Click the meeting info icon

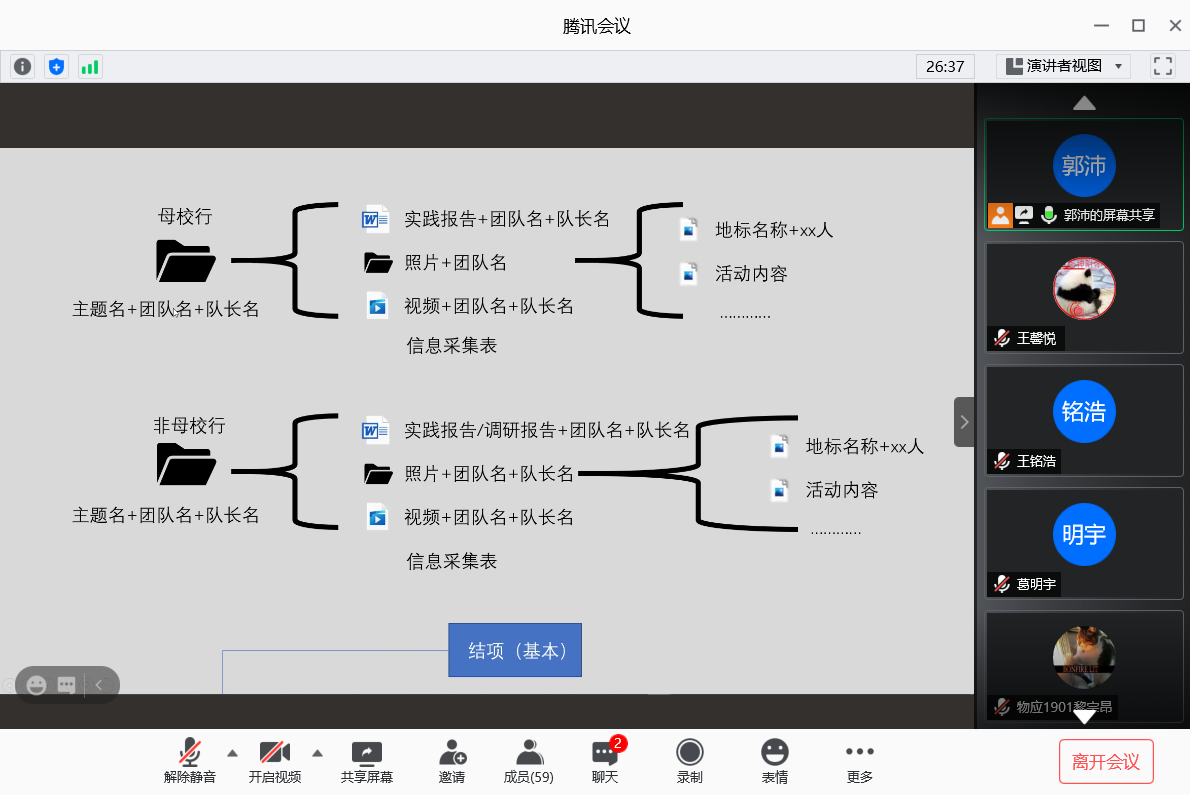coord(22,67)
